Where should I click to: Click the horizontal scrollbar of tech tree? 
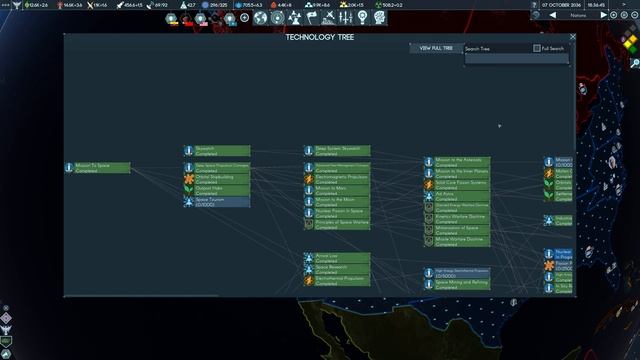141,295
